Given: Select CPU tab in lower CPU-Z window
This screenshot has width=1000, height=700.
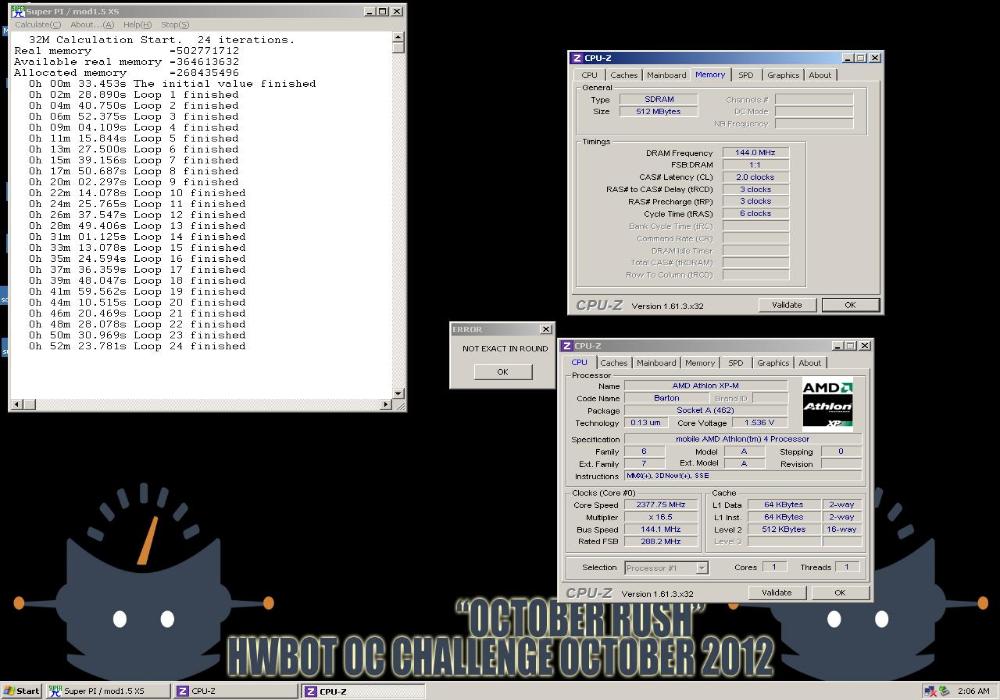Looking at the screenshot, I should point(580,362).
